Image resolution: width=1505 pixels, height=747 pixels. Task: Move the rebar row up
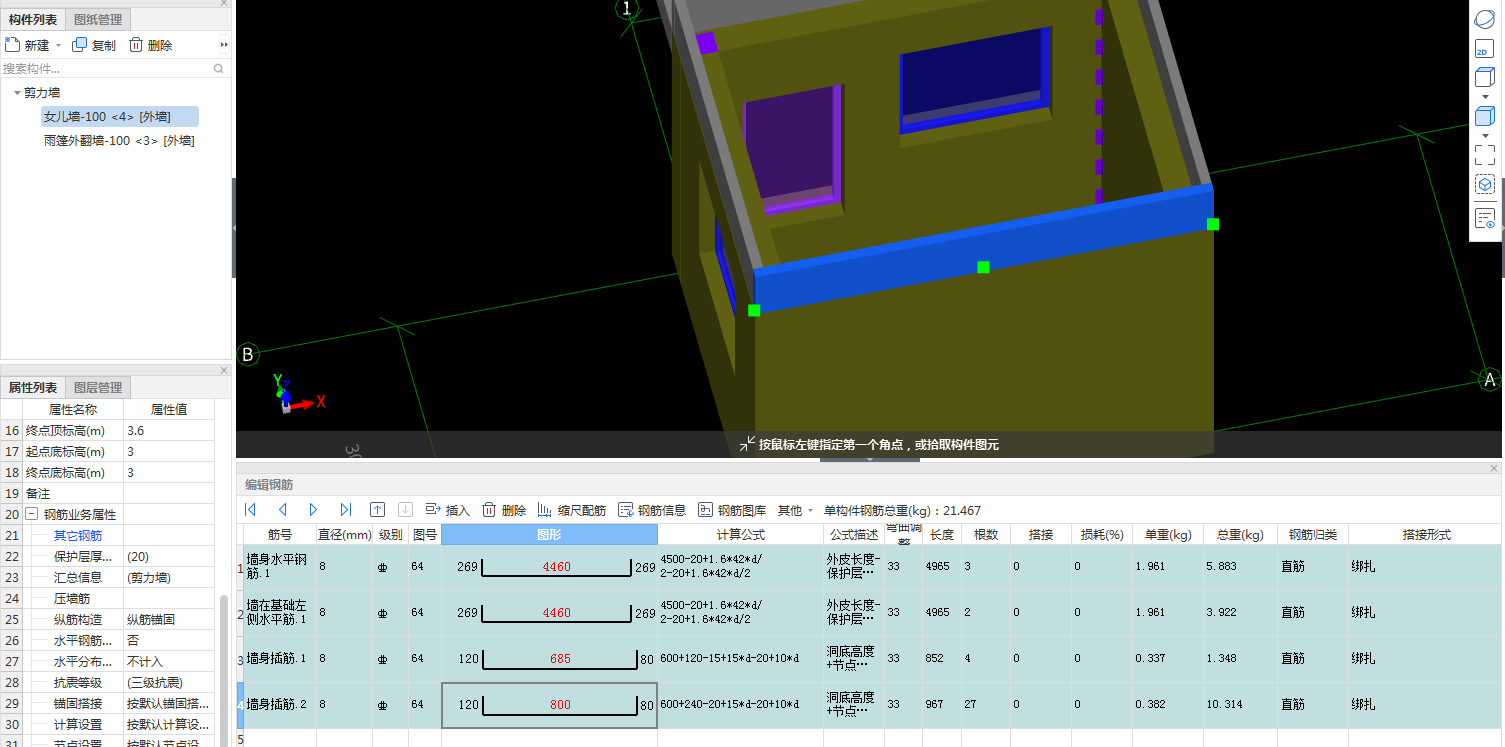377,510
